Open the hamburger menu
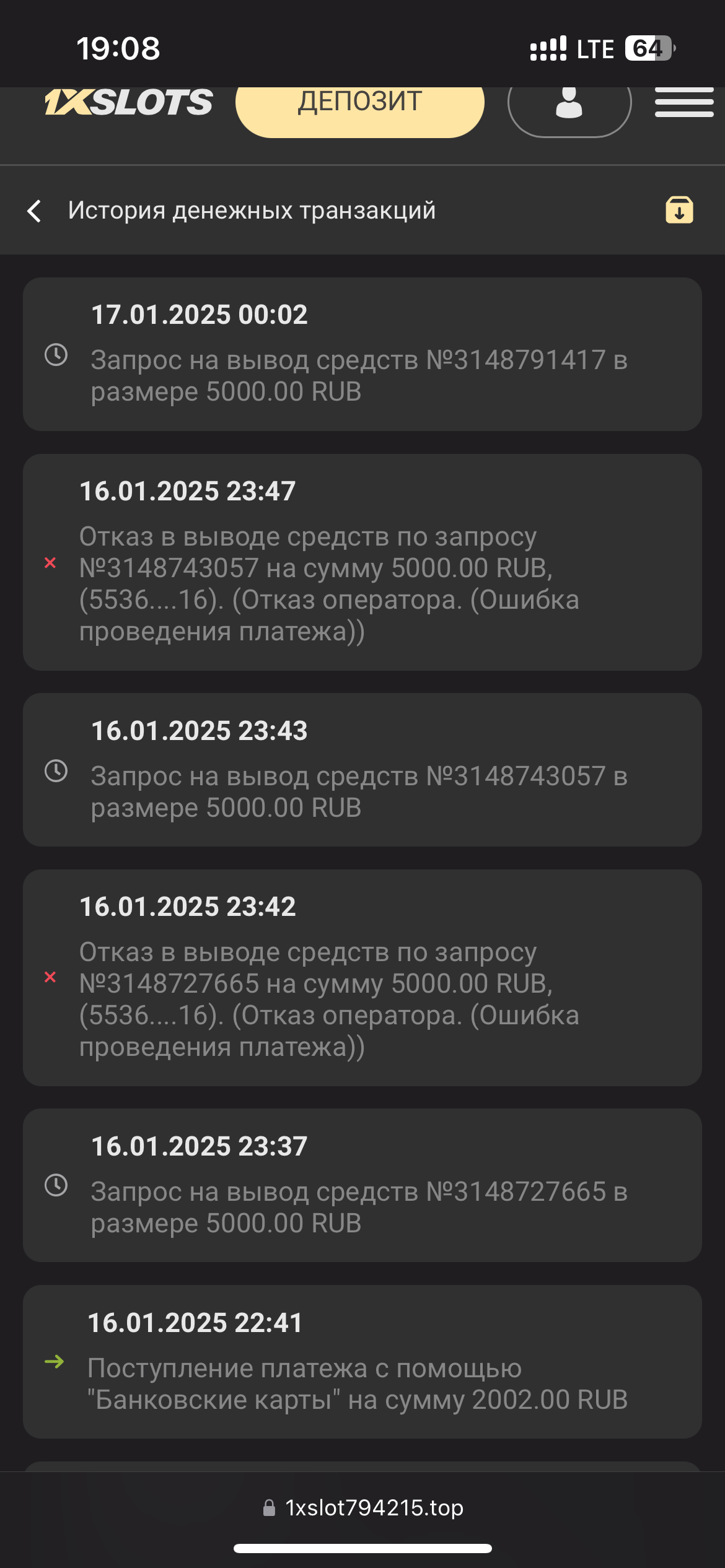The image size is (725, 1568). click(x=684, y=102)
